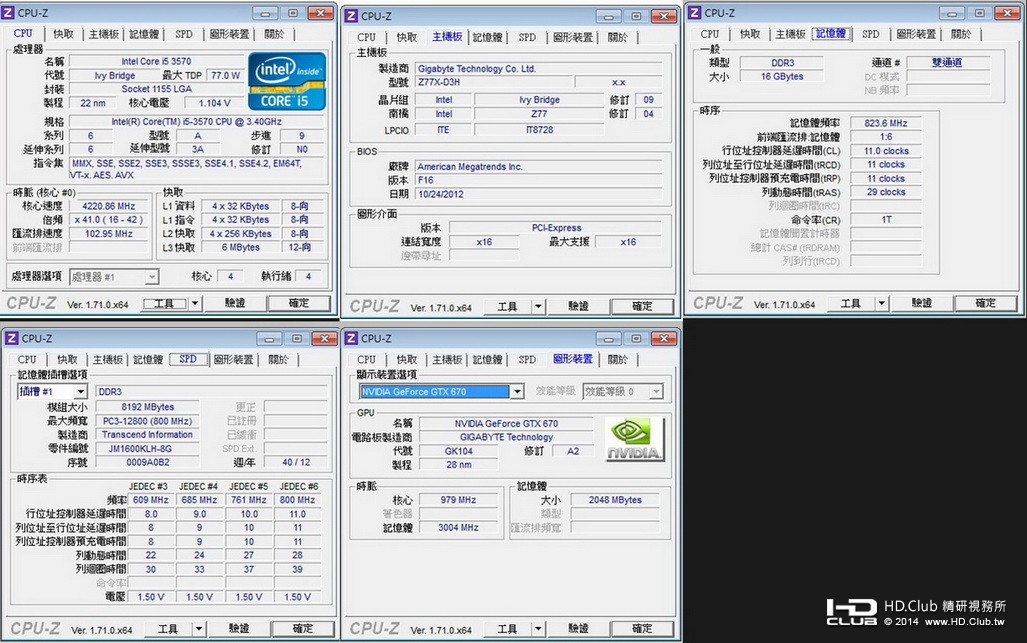Expand the NVIDIA GeForce GTX 670 device list
Viewport: 1027px width, 643px height.
517,392
